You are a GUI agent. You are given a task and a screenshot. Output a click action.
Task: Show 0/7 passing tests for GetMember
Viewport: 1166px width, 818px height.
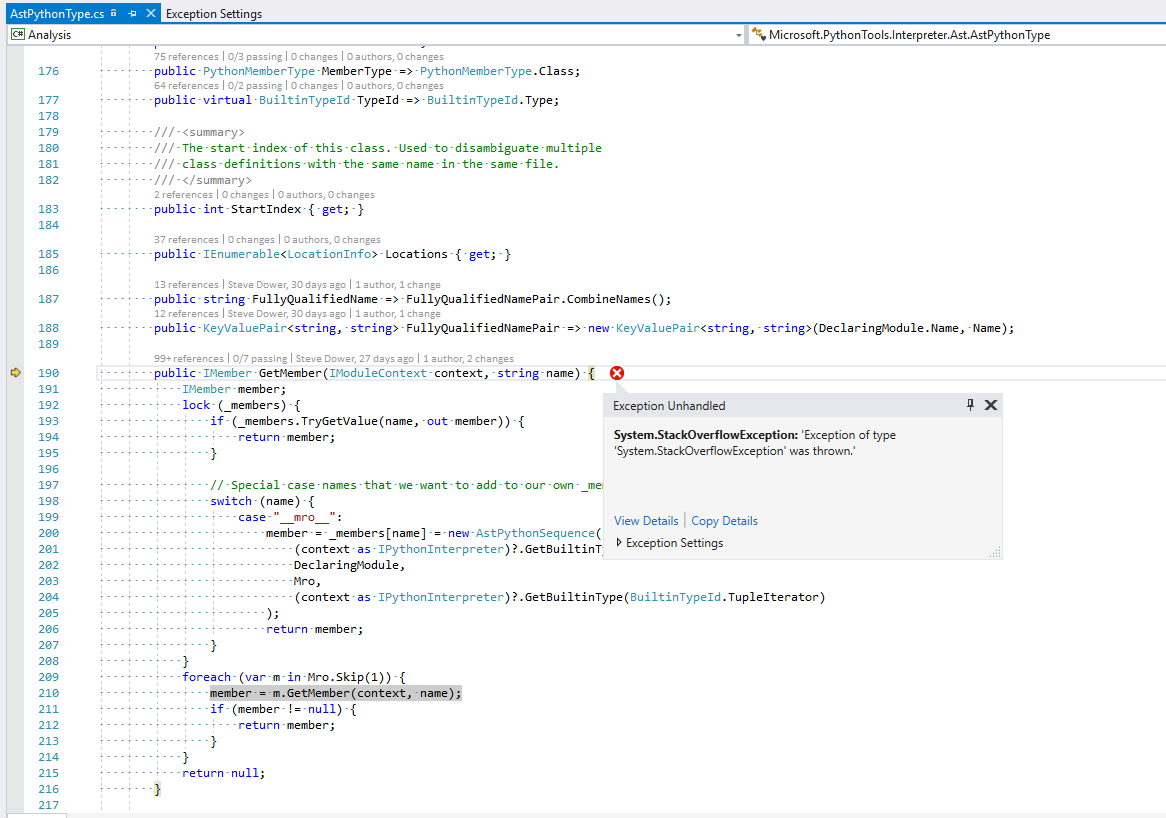[260, 358]
